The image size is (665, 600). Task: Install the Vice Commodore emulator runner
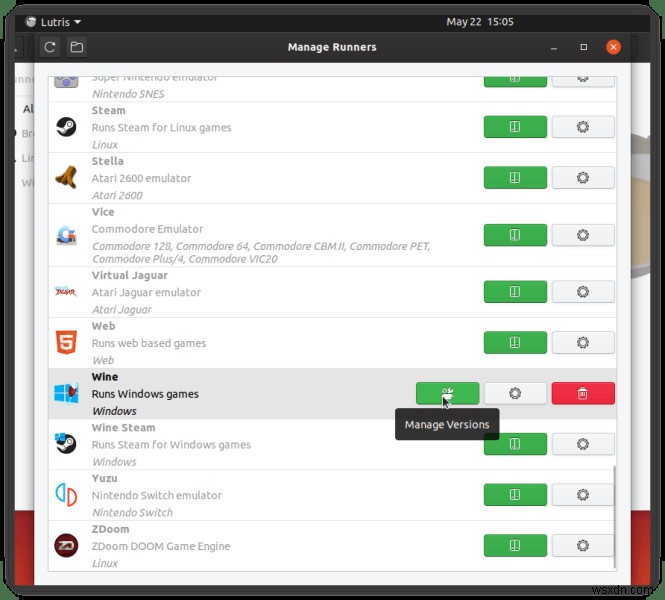(515, 235)
